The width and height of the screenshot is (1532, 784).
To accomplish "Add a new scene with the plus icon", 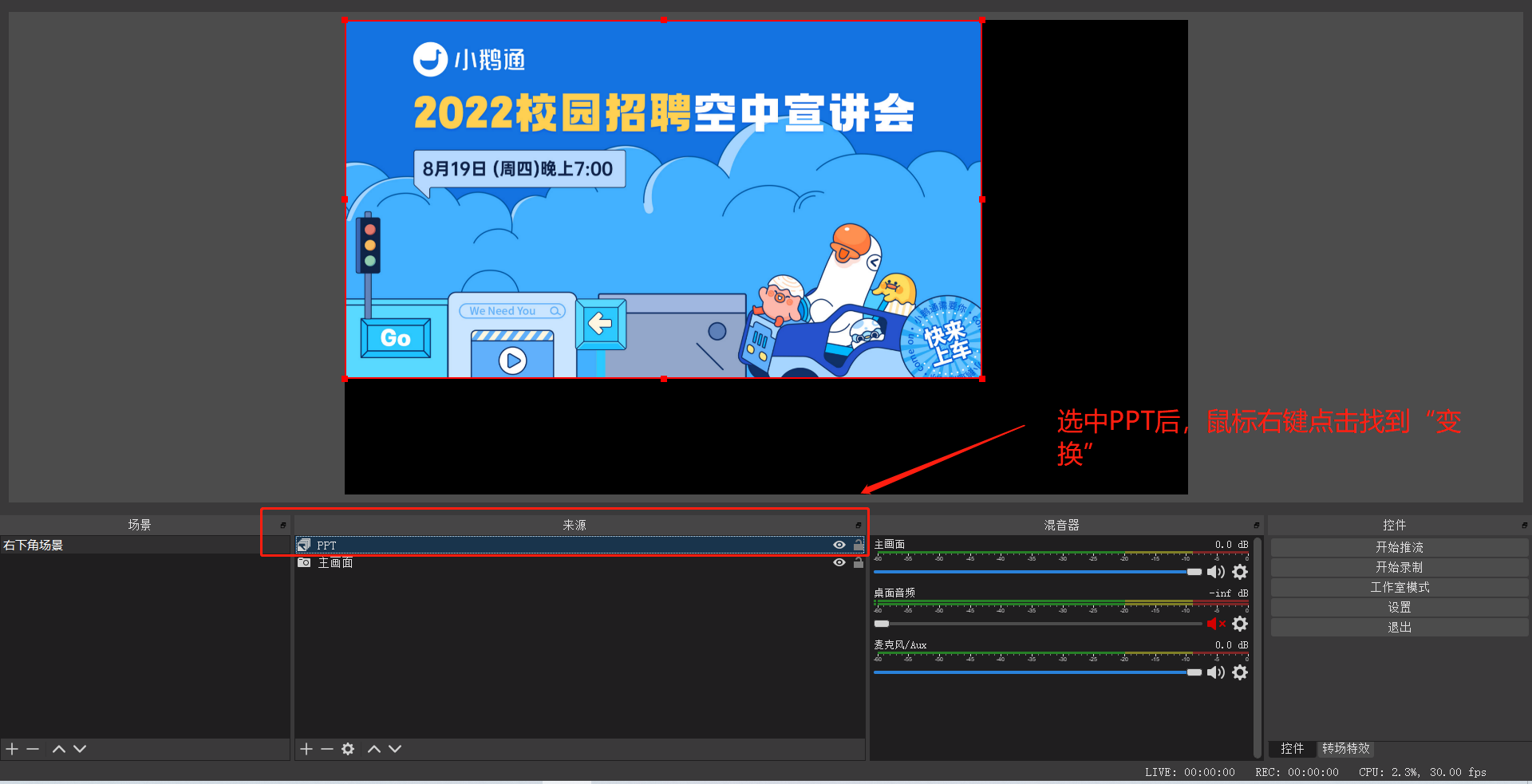I will pos(12,749).
